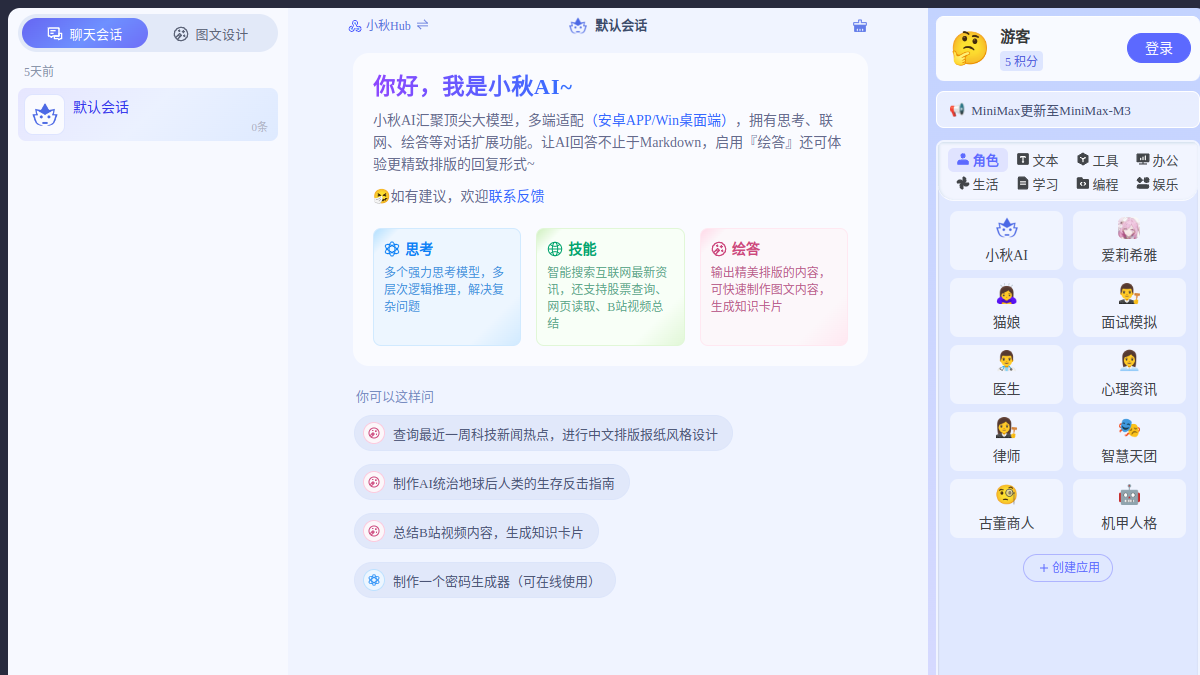
Task: Choose the 心理资讯 role card
Action: point(1129,374)
